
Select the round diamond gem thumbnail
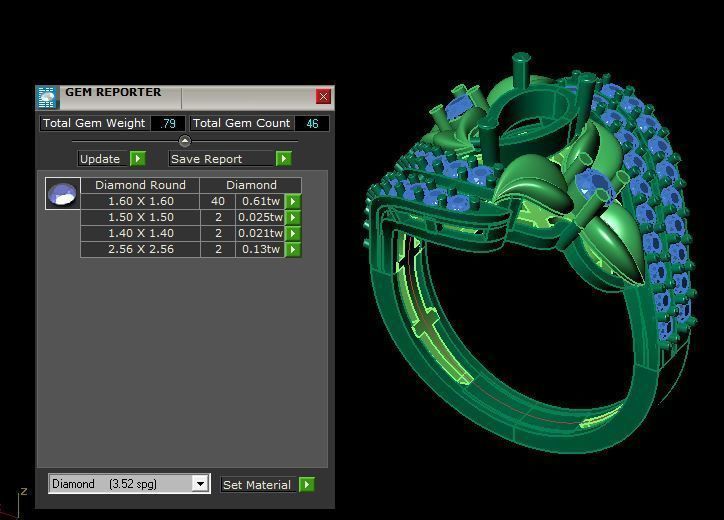[63, 193]
